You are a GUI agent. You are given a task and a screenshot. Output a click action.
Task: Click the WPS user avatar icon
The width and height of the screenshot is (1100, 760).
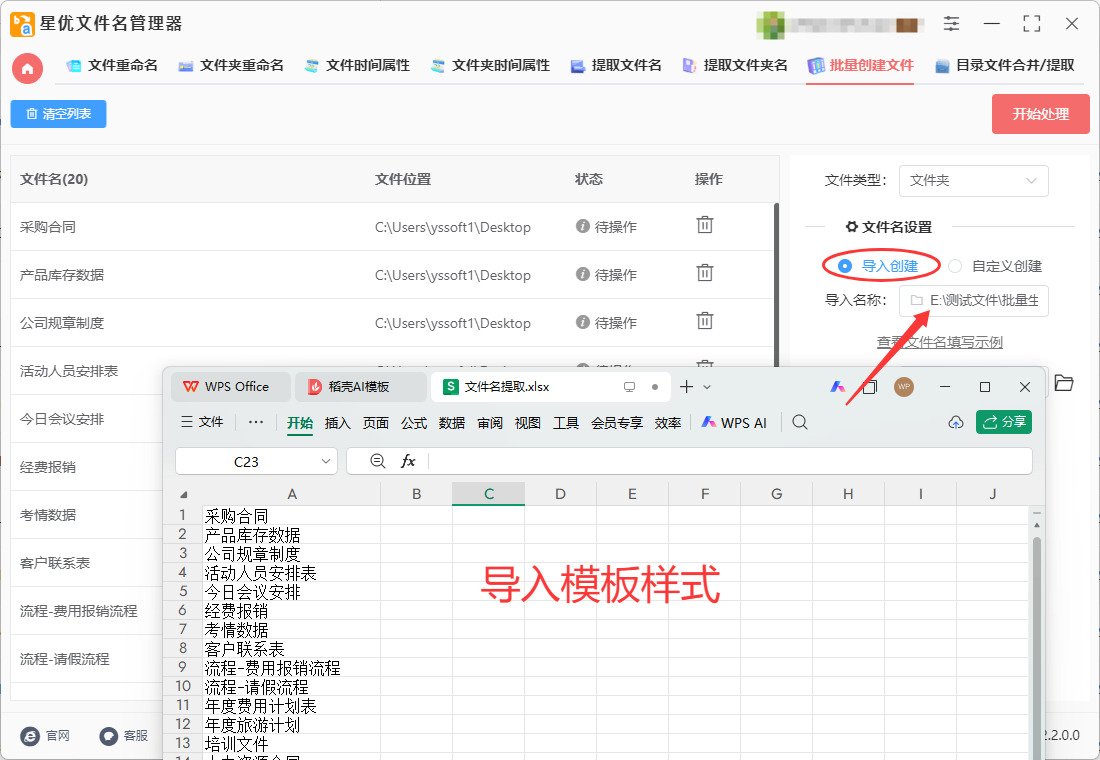click(904, 387)
